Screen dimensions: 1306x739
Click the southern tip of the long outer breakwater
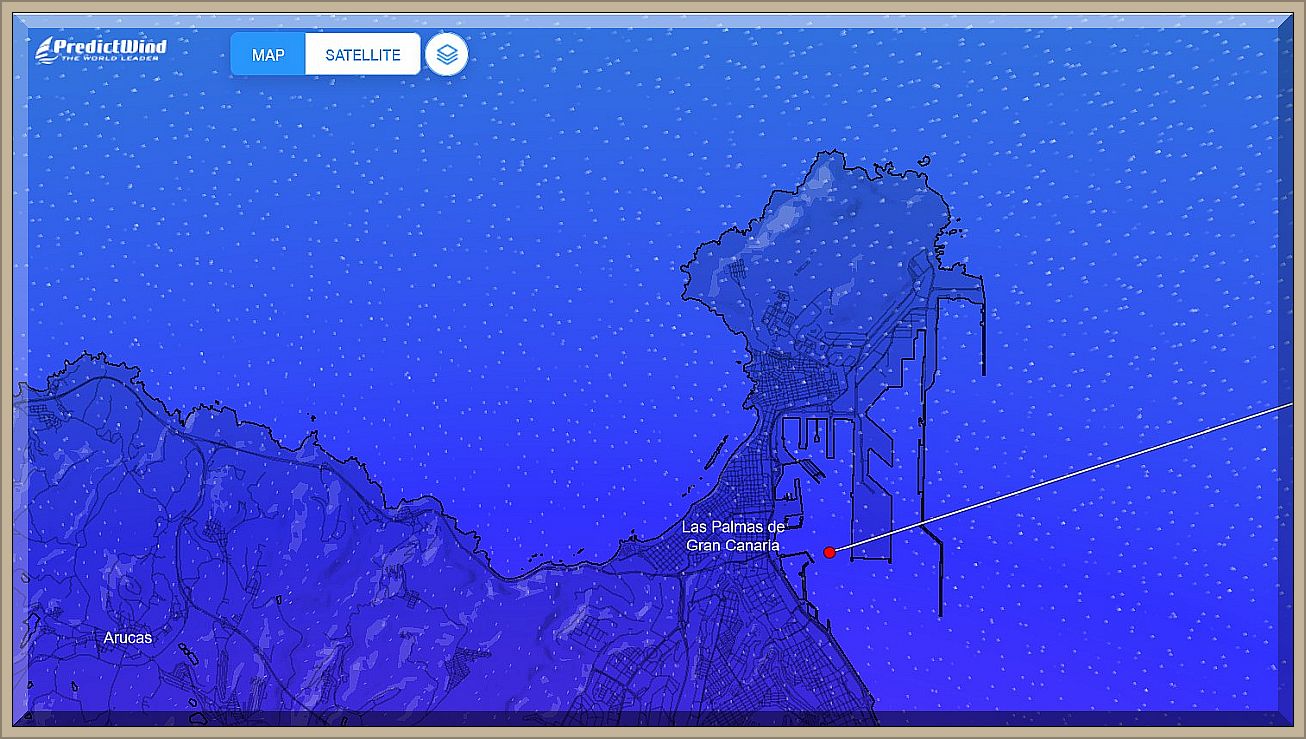tap(940, 610)
